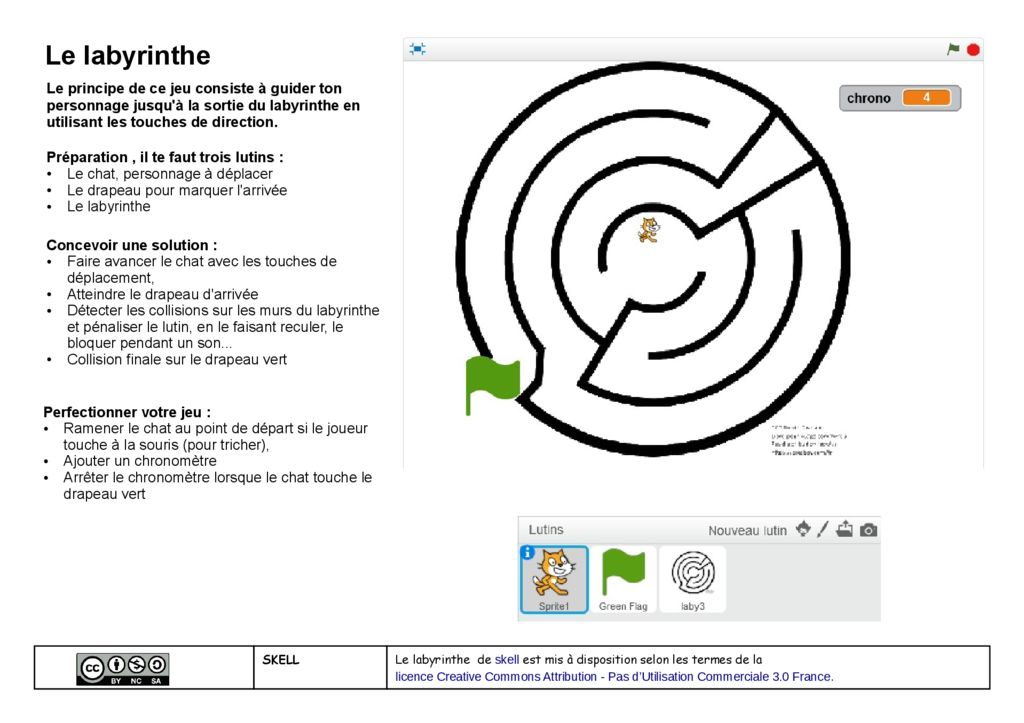1024x723 pixels.
Task: Toggle fullscreen stage mode icon
Action: tap(417, 49)
